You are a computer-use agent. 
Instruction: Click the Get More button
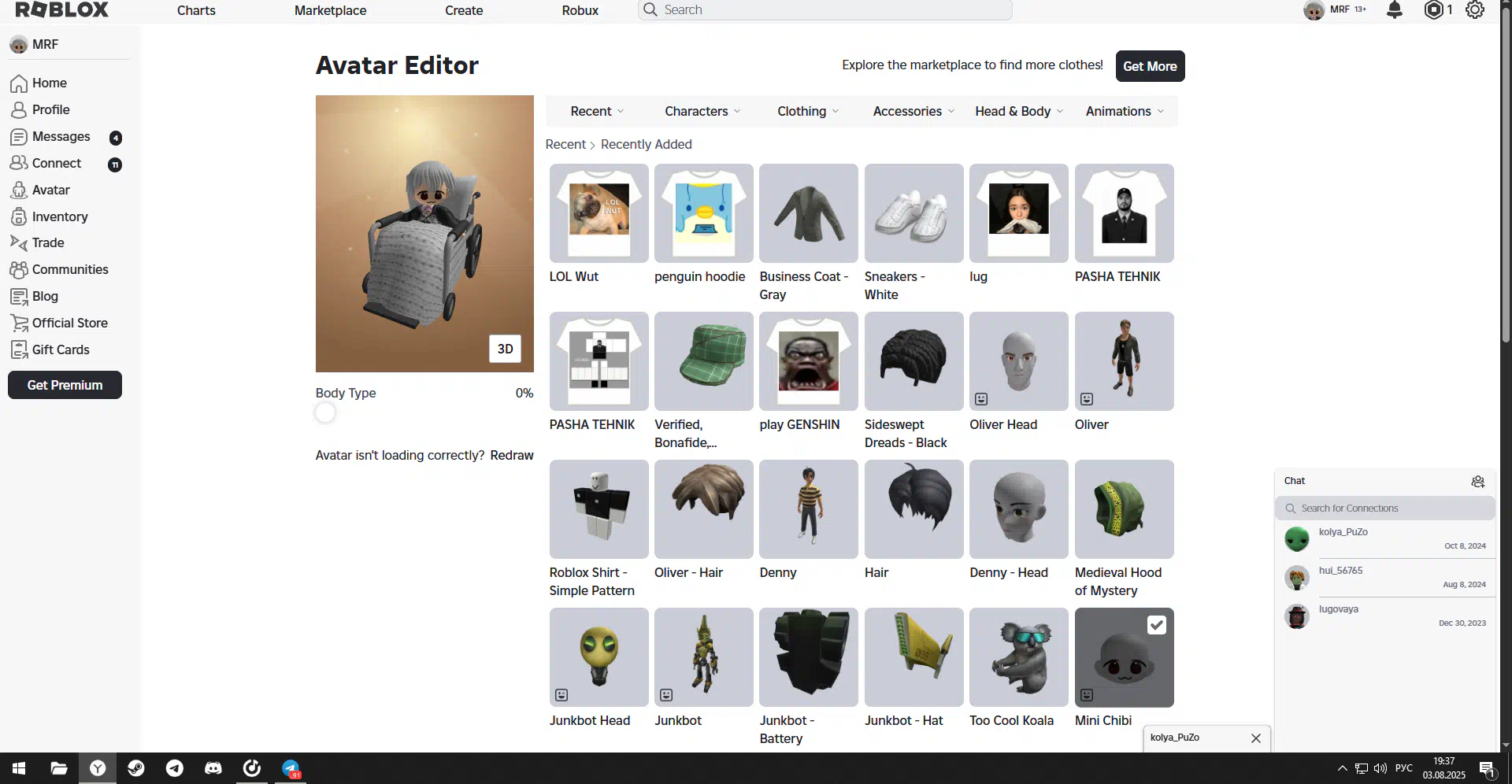click(1150, 66)
